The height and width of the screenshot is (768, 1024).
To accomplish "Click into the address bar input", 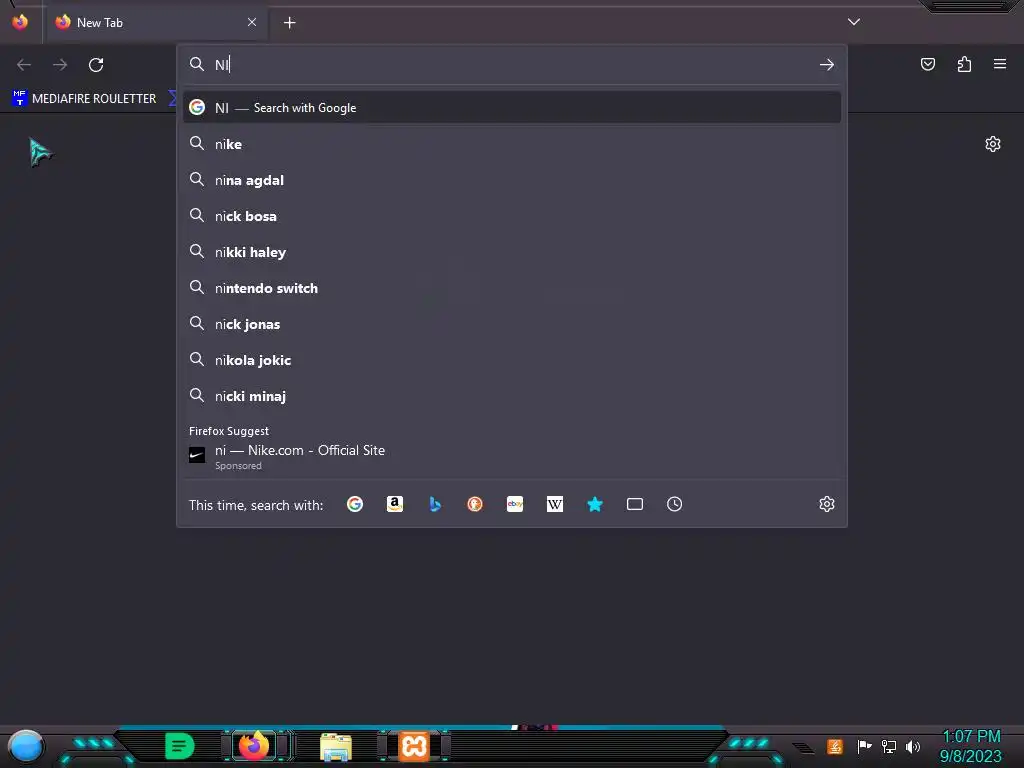I will pos(513,65).
